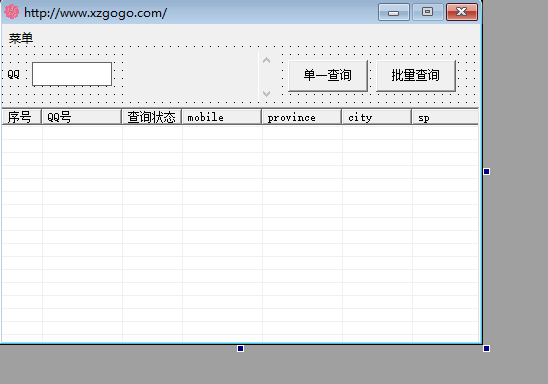The width and height of the screenshot is (548, 384).
Task: Click the city column header
Action: (377, 117)
